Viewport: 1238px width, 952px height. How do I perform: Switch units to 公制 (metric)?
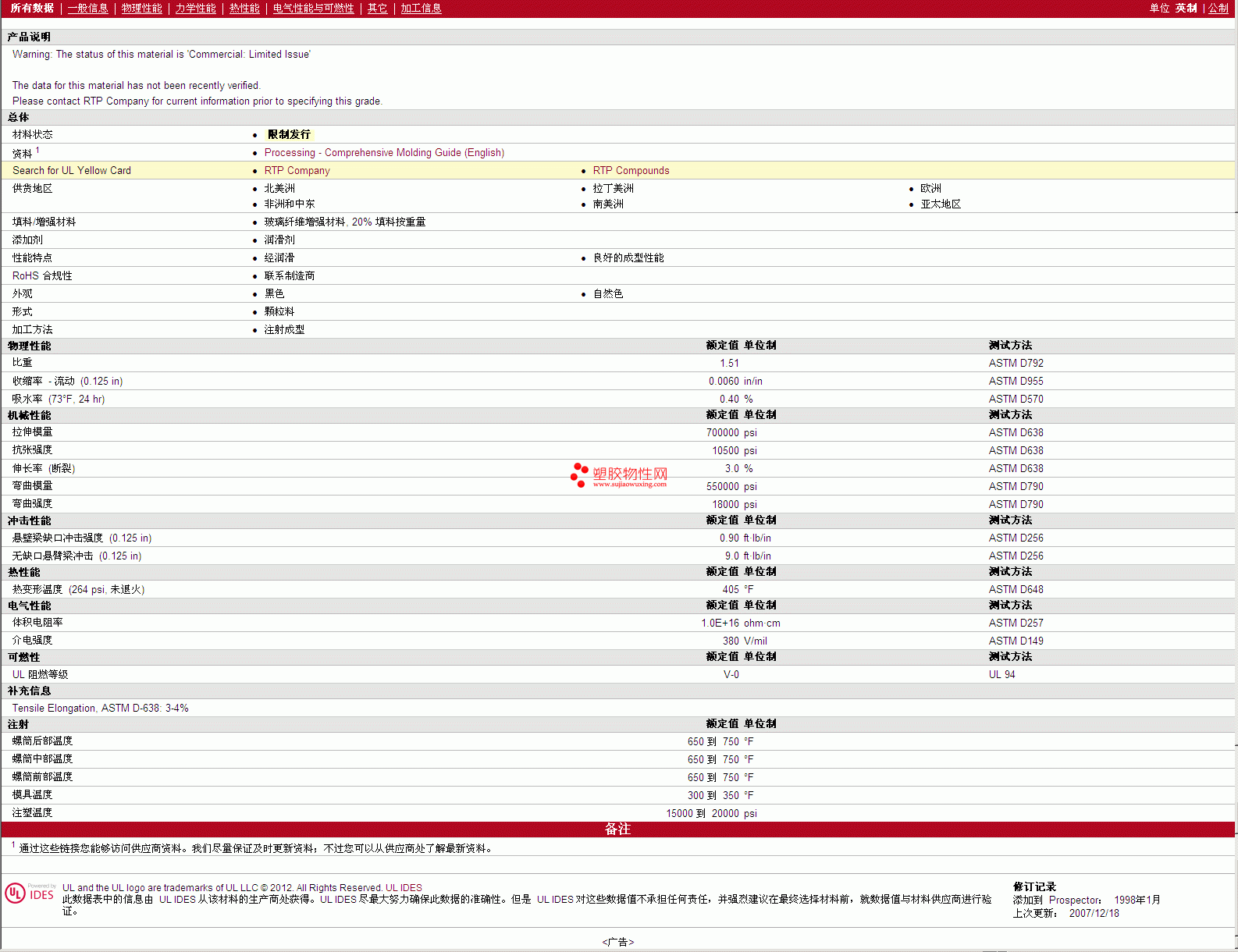1218,8
